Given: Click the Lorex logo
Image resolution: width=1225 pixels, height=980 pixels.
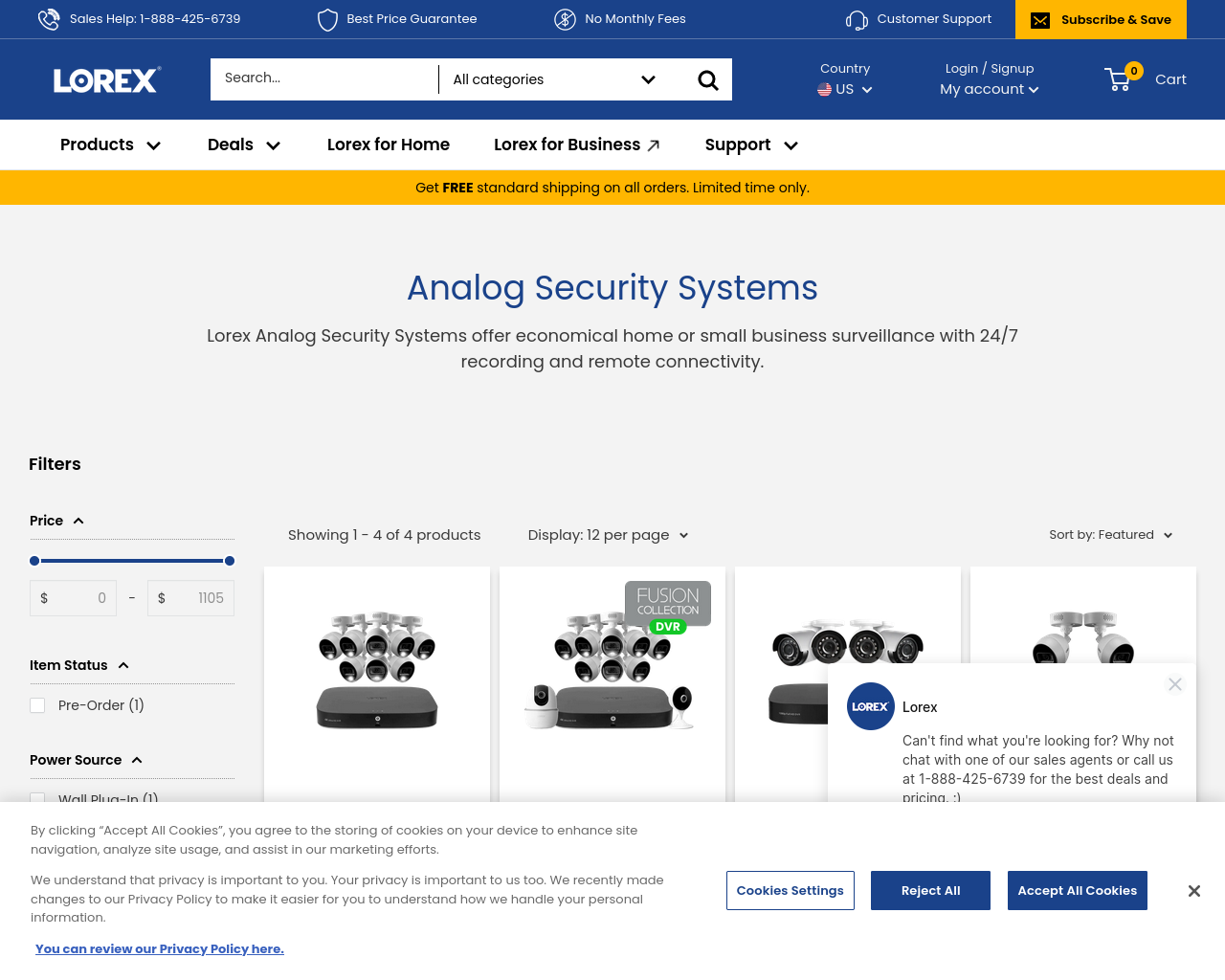Looking at the screenshot, I should 107,80.
